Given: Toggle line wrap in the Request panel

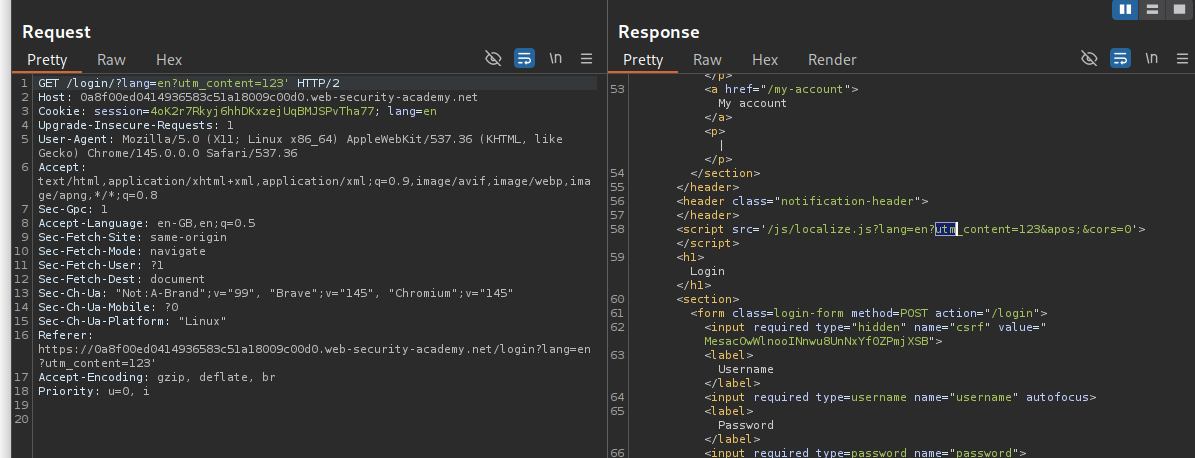Looking at the screenshot, I should [x=524, y=59].
